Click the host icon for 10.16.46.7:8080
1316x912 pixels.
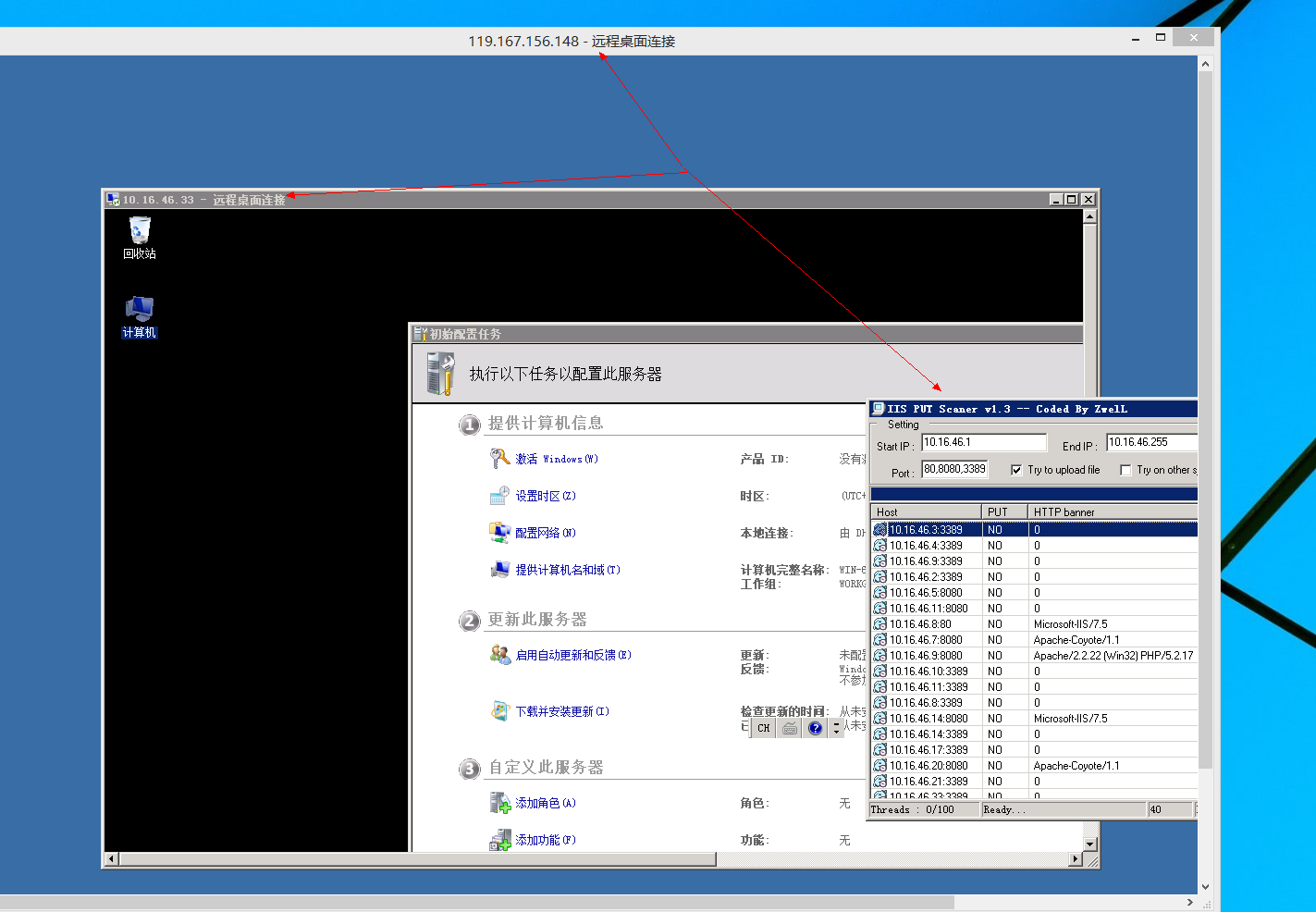coord(880,640)
